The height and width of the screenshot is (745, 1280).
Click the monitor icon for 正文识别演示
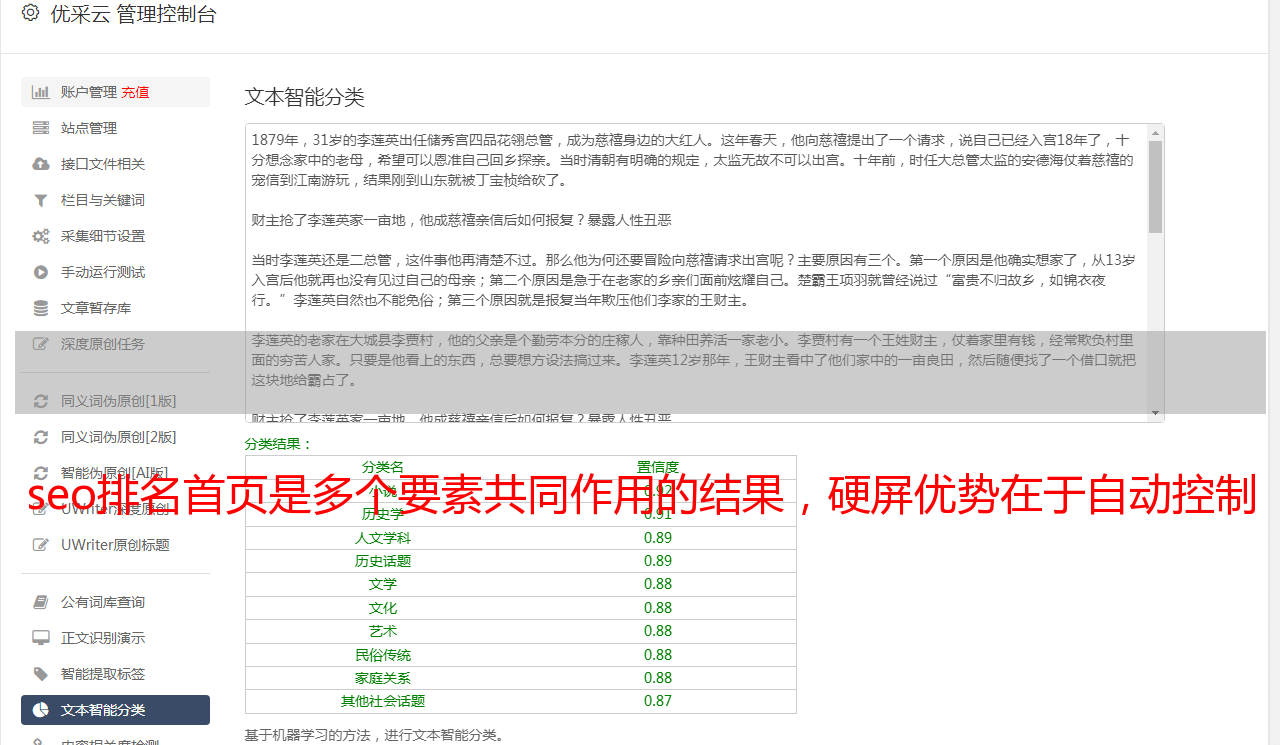[x=41, y=638]
